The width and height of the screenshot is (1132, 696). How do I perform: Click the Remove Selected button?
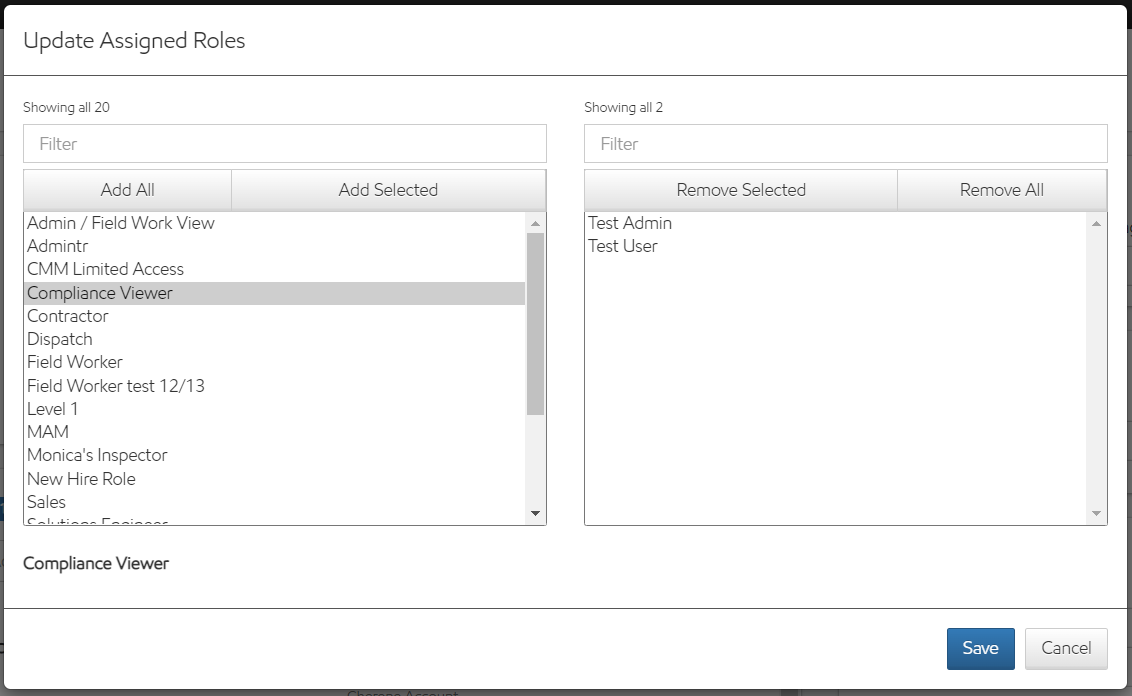[740, 190]
